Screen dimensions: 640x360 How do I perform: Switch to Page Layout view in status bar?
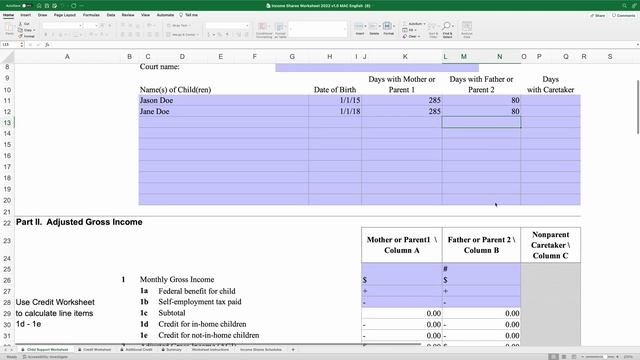tap(564, 357)
